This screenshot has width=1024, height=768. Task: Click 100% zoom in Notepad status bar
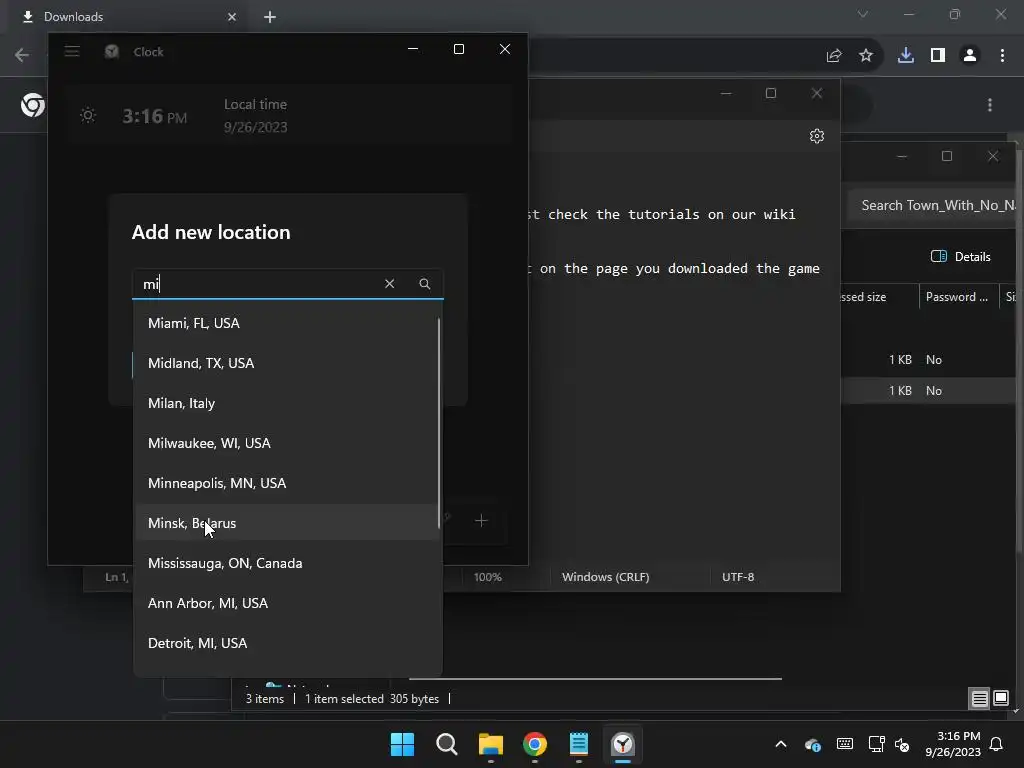point(488,577)
